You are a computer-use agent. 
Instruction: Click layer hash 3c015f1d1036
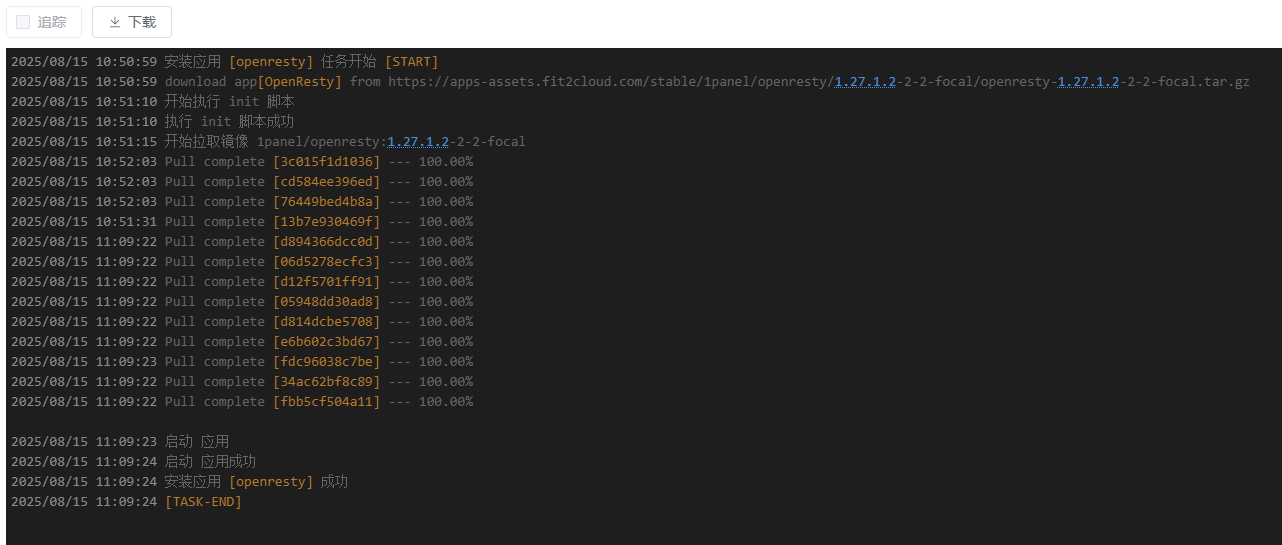326,162
